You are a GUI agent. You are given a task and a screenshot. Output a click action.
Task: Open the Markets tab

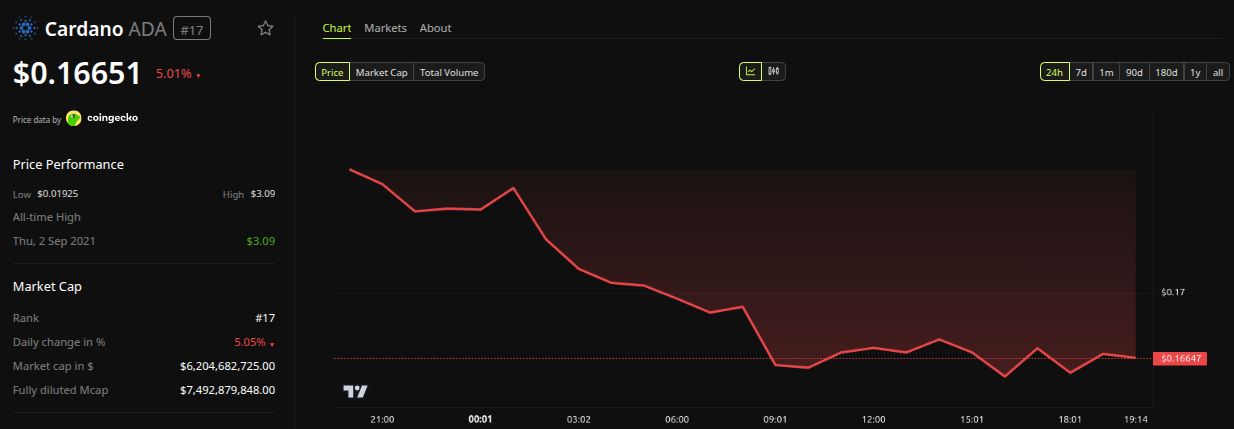pos(385,28)
